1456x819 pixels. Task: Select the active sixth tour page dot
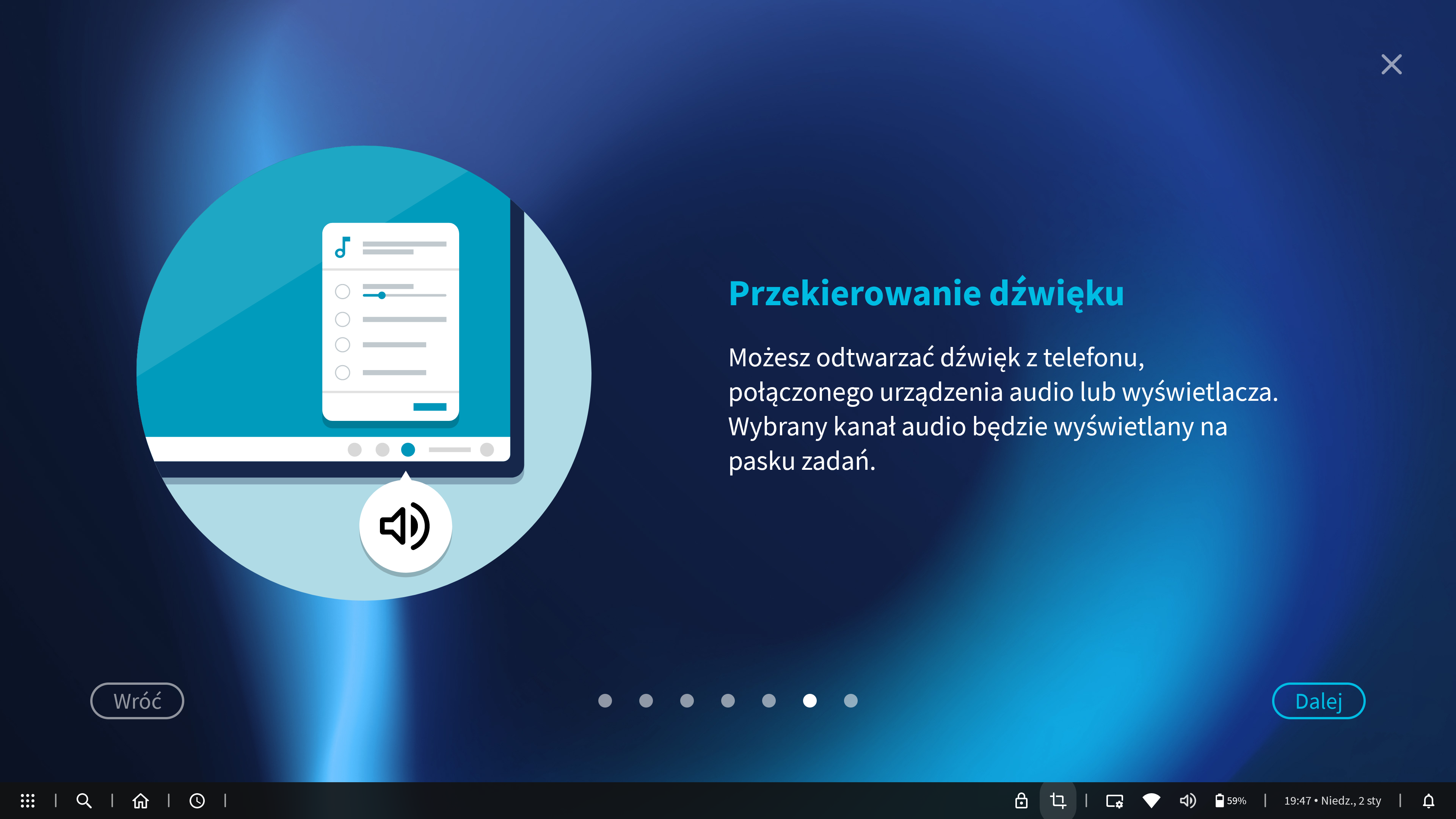[x=810, y=701]
